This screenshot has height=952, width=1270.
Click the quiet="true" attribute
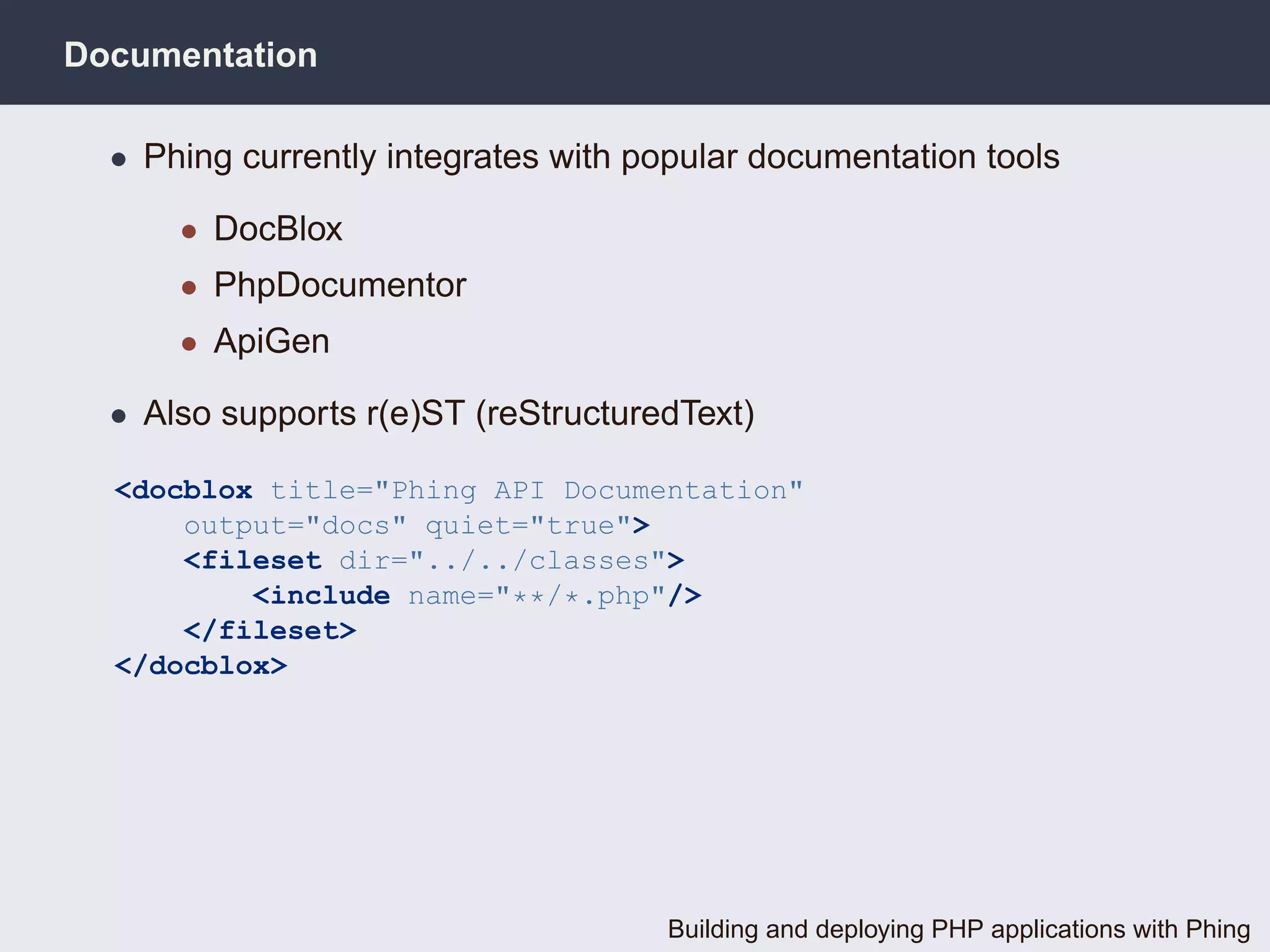click(x=528, y=526)
